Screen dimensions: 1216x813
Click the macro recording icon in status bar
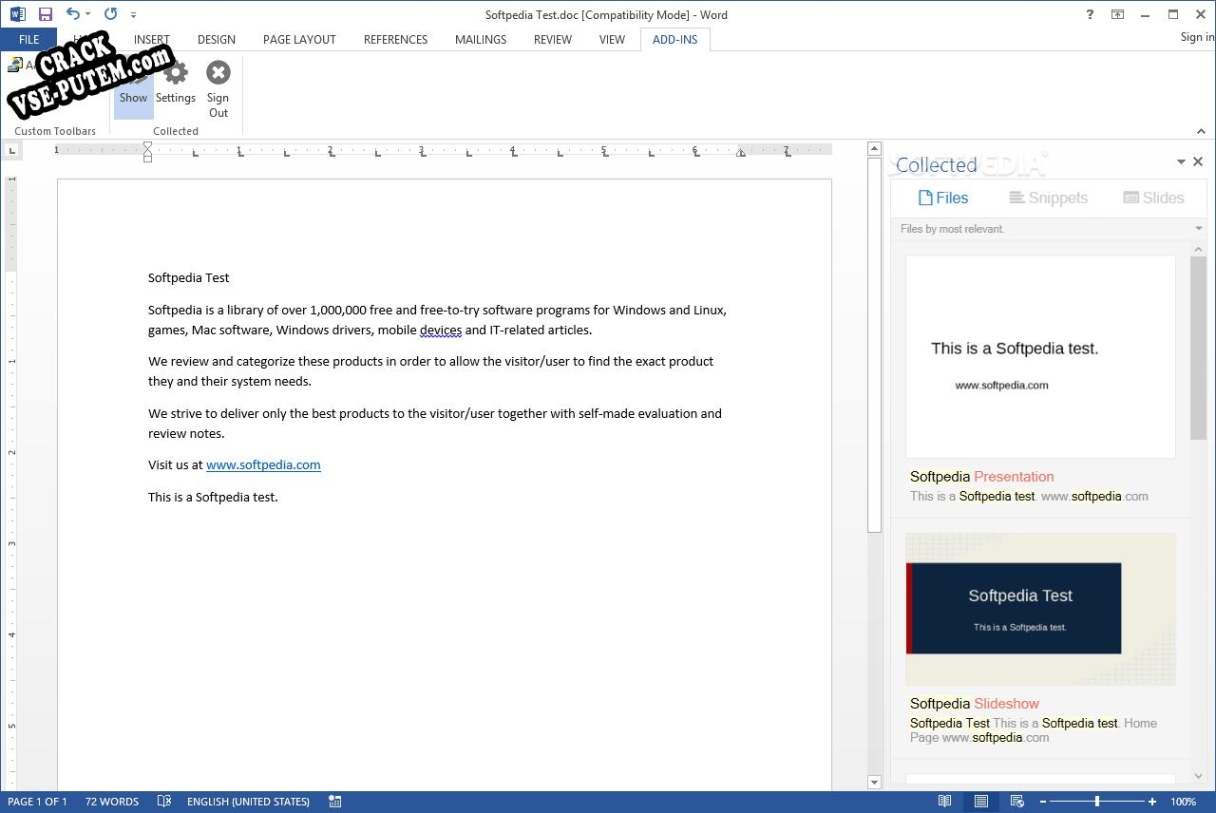[335, 802]
